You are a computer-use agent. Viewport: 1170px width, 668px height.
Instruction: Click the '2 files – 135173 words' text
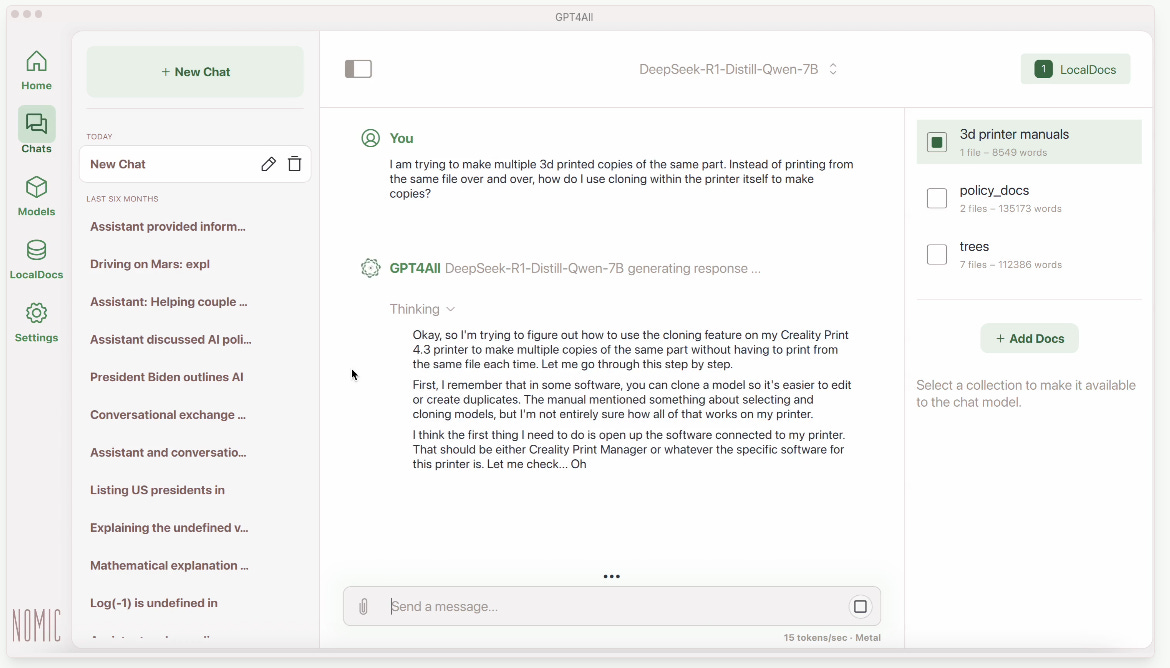coord(1010,208)
